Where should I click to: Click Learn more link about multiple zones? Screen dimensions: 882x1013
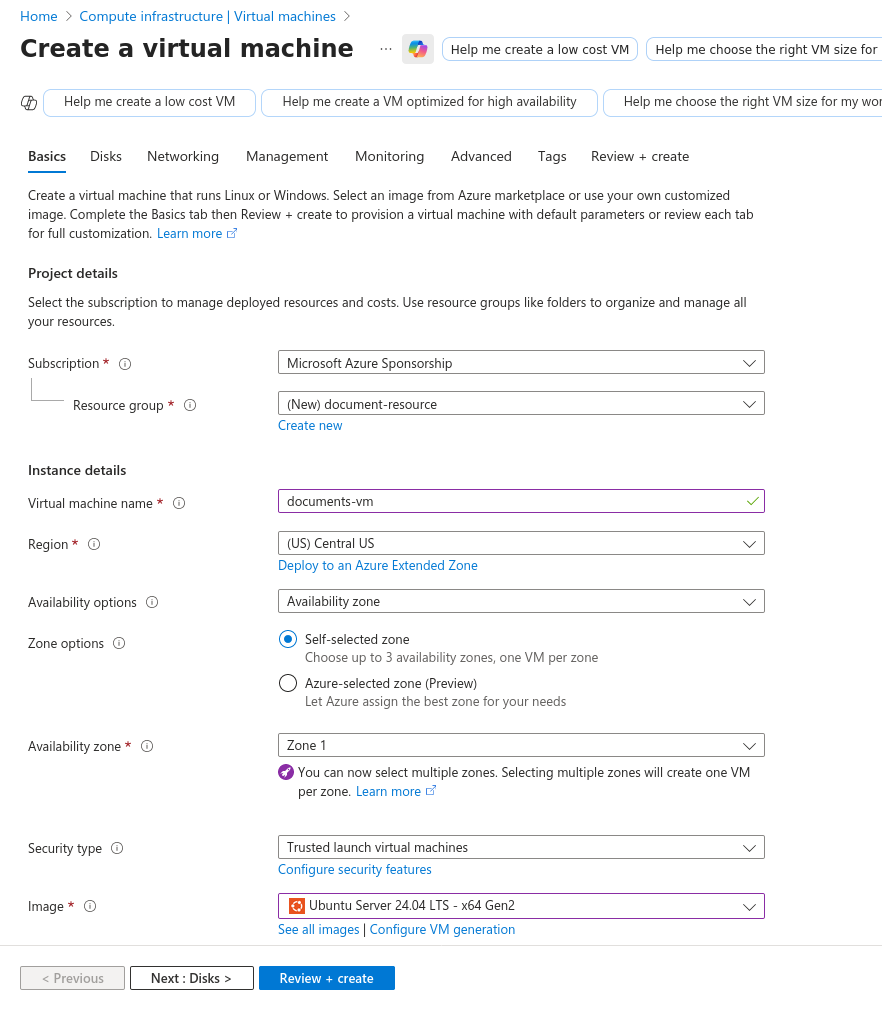396,791
